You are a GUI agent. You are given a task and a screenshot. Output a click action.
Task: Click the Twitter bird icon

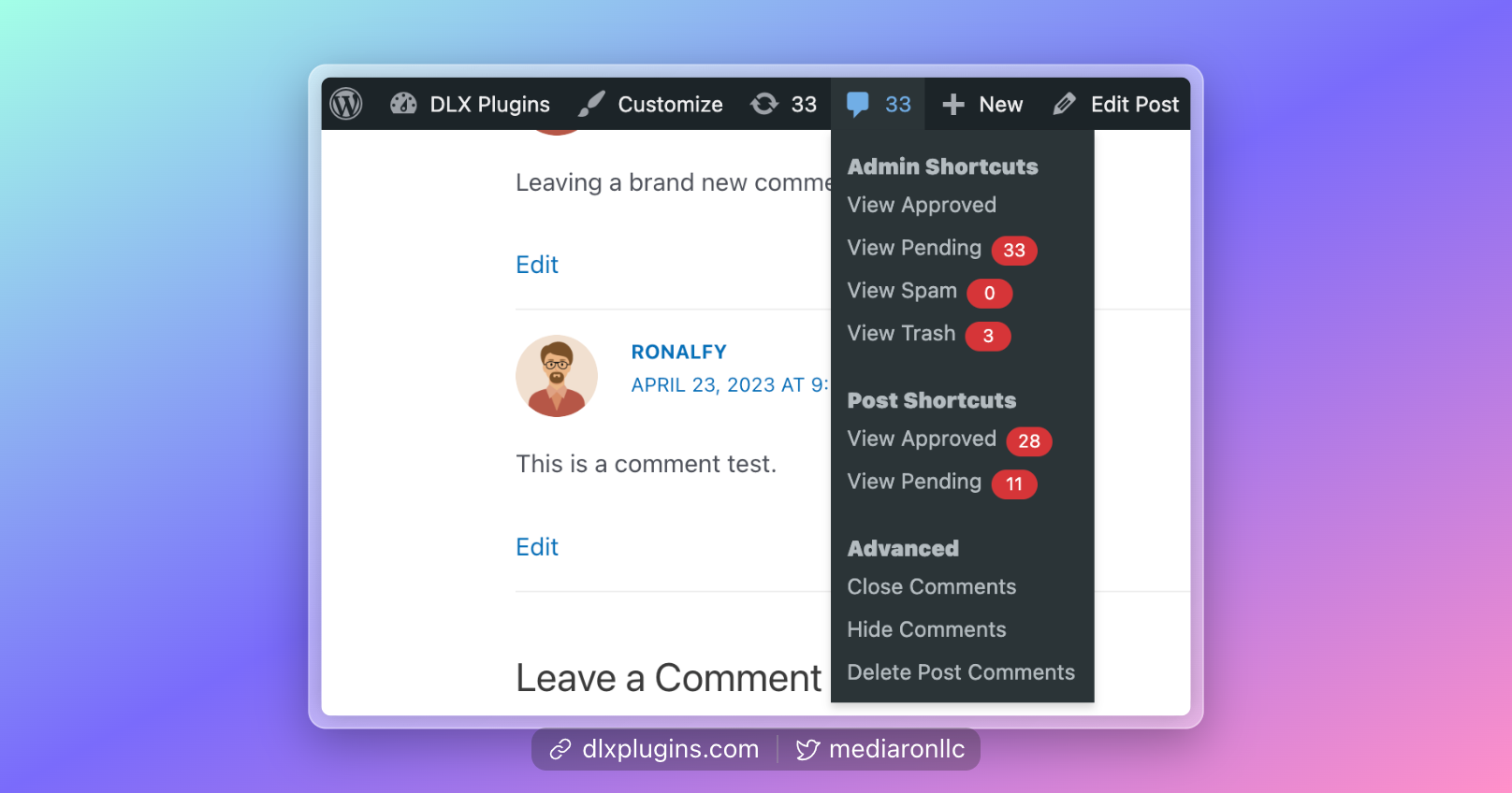point(807,749)
